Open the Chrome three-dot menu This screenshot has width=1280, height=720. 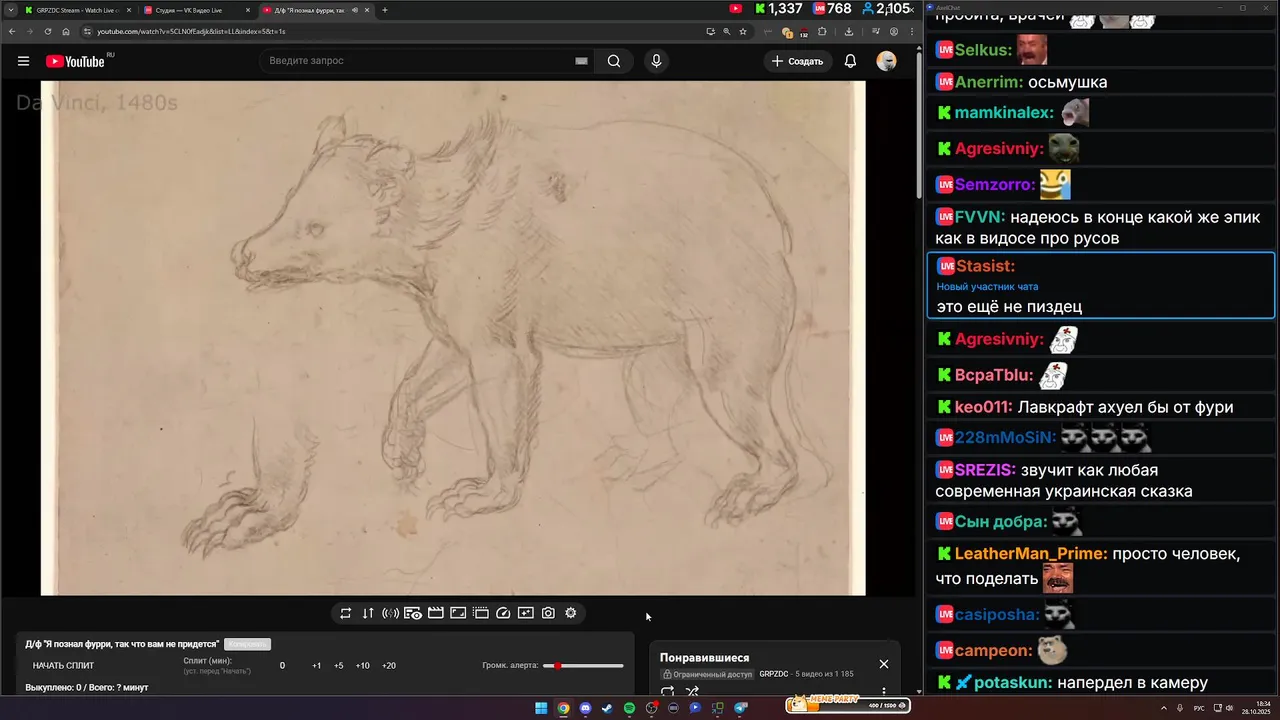click(911, 31)
